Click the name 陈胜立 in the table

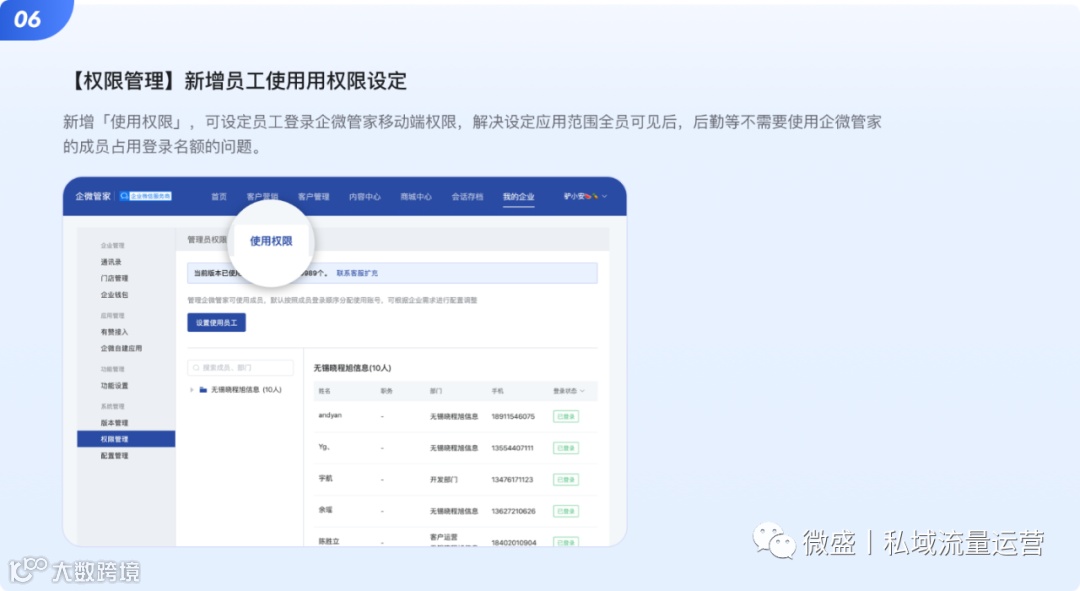click(329, 541)
